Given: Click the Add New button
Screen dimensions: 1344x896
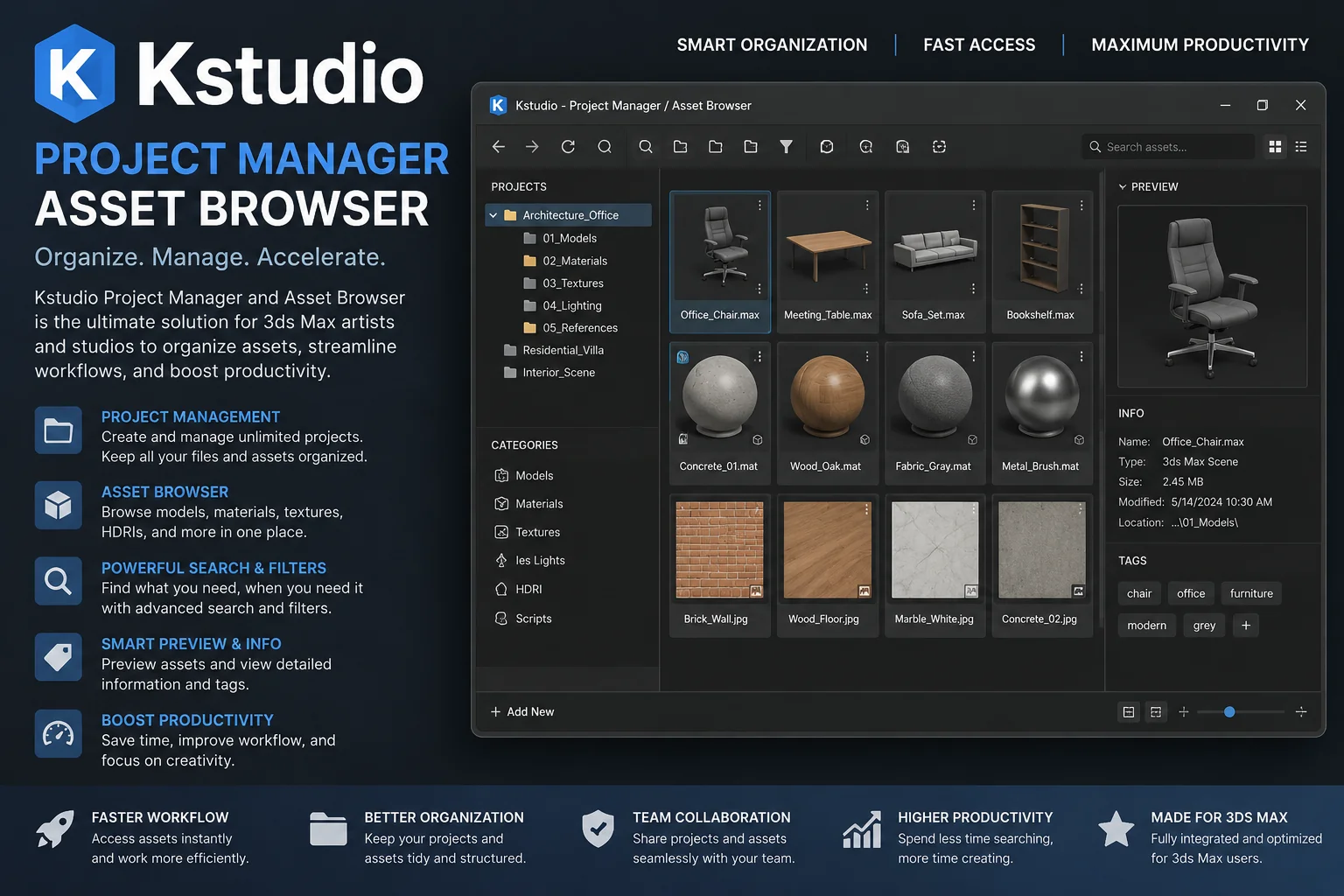Looking at the screenshot, I should coord(522,712).
